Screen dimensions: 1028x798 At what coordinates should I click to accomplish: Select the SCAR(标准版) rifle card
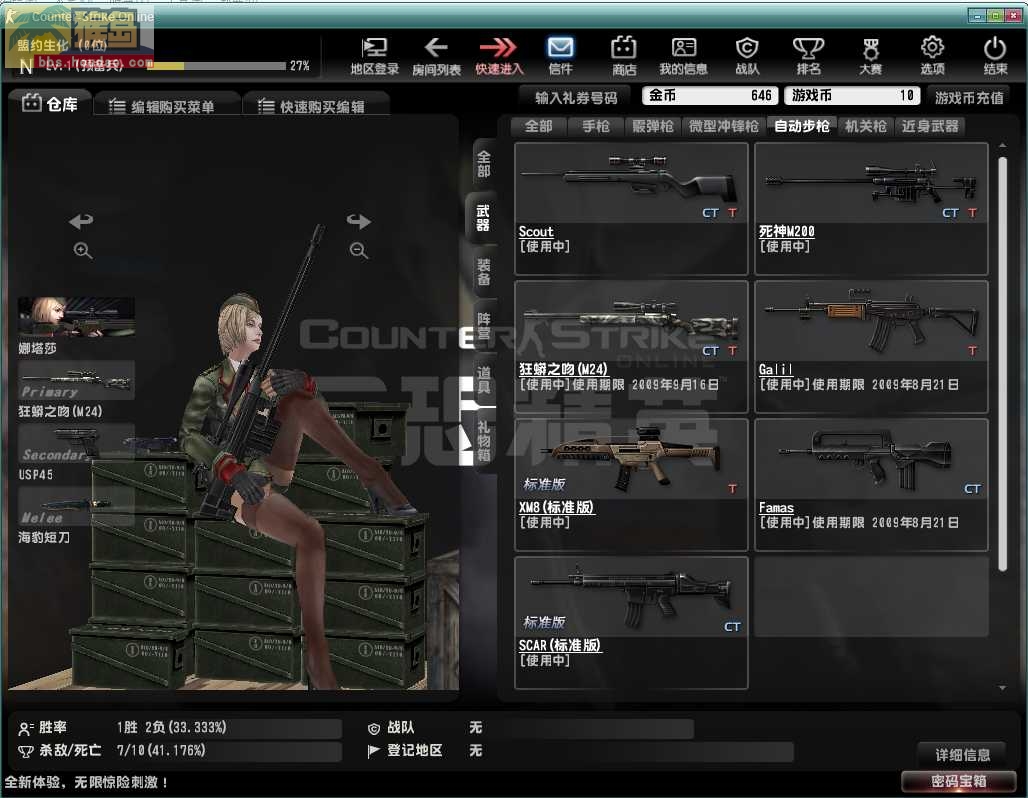click(631, 623)
